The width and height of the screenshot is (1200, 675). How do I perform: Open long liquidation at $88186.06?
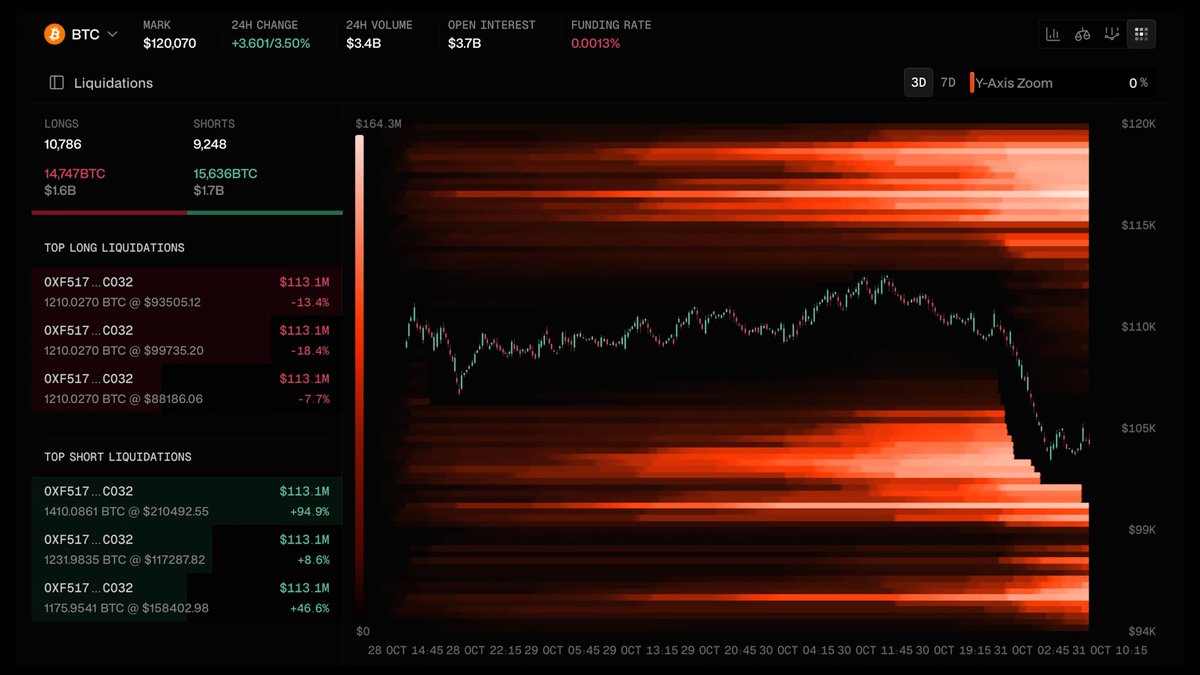187,388
